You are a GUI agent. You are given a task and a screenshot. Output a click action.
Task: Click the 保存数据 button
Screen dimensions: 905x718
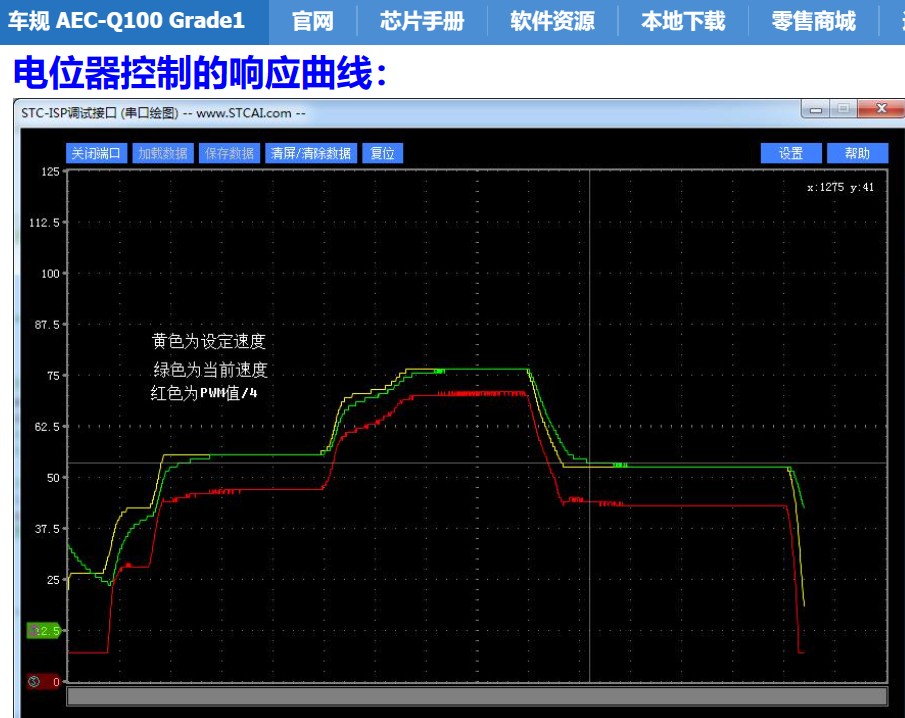(229, 153)
